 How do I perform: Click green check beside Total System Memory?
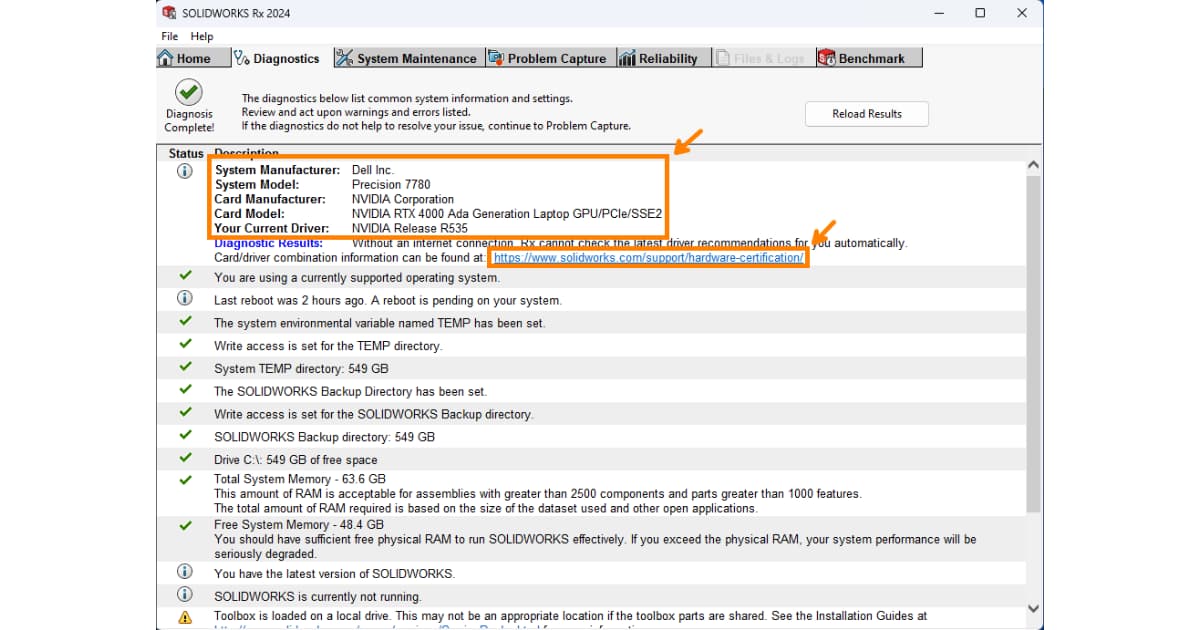(185, 480)
